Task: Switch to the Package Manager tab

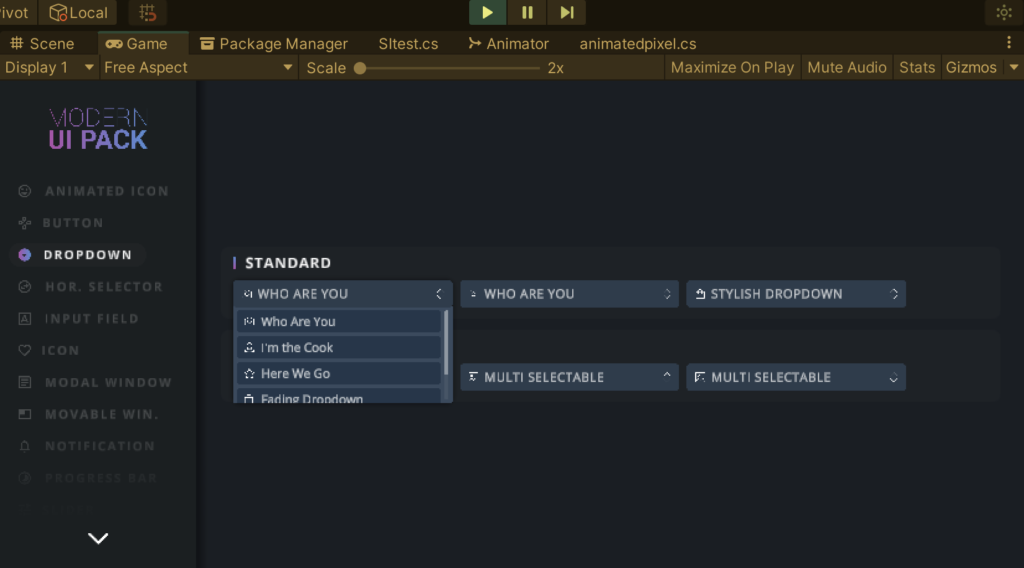Action: pos(274,44)
